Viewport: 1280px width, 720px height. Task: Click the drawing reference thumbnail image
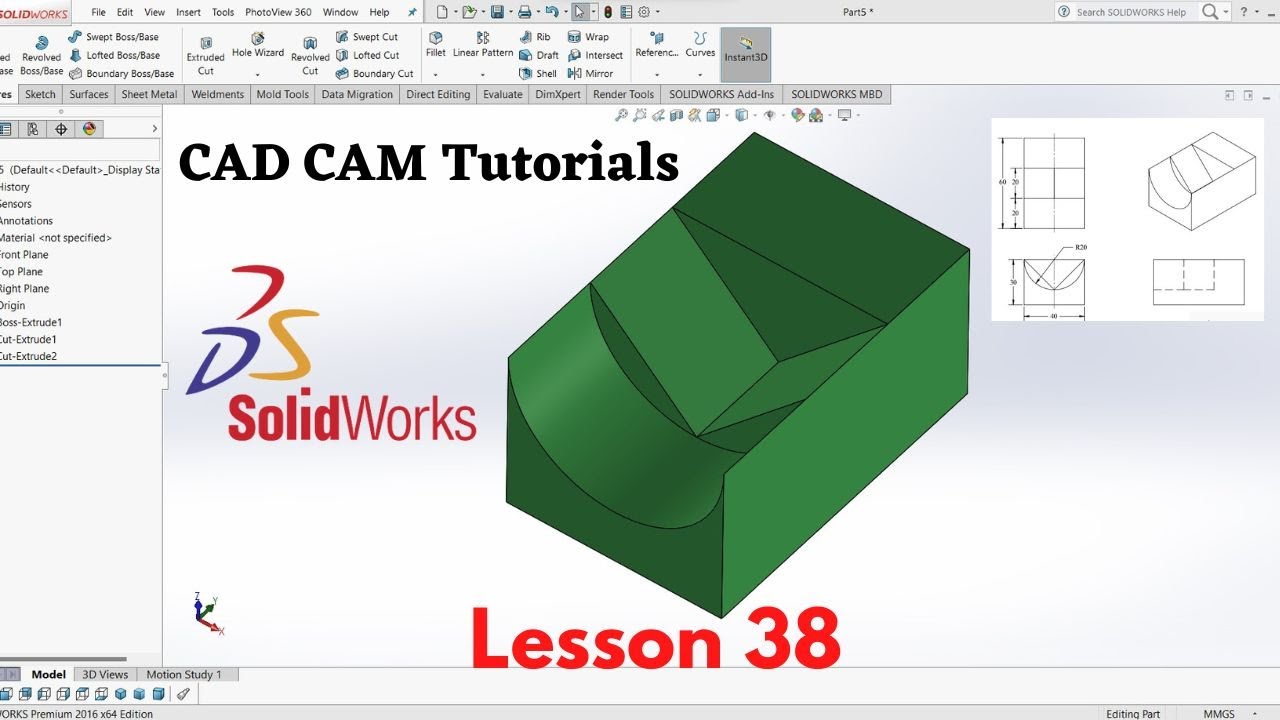click(x=1127, y=219)
